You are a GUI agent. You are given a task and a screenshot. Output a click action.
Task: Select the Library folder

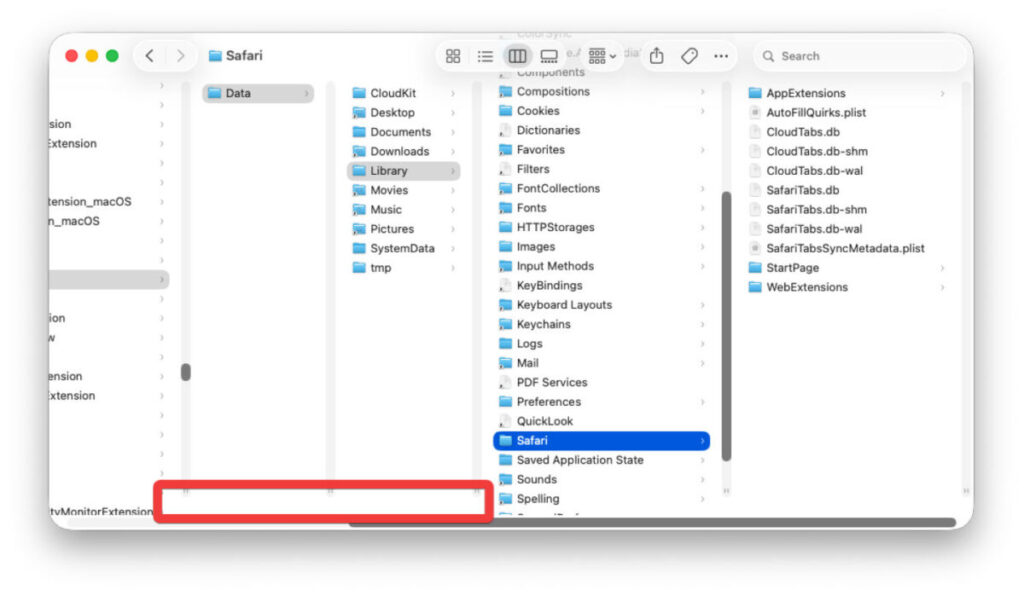(404, 171)
